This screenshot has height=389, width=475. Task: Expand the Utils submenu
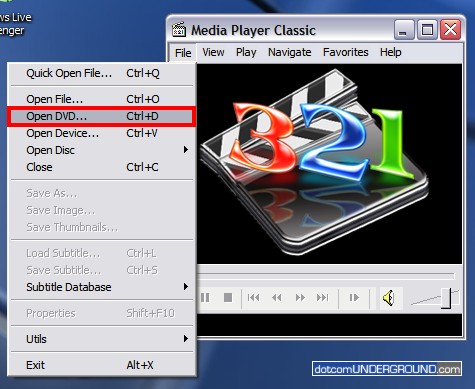pos(101,339)
